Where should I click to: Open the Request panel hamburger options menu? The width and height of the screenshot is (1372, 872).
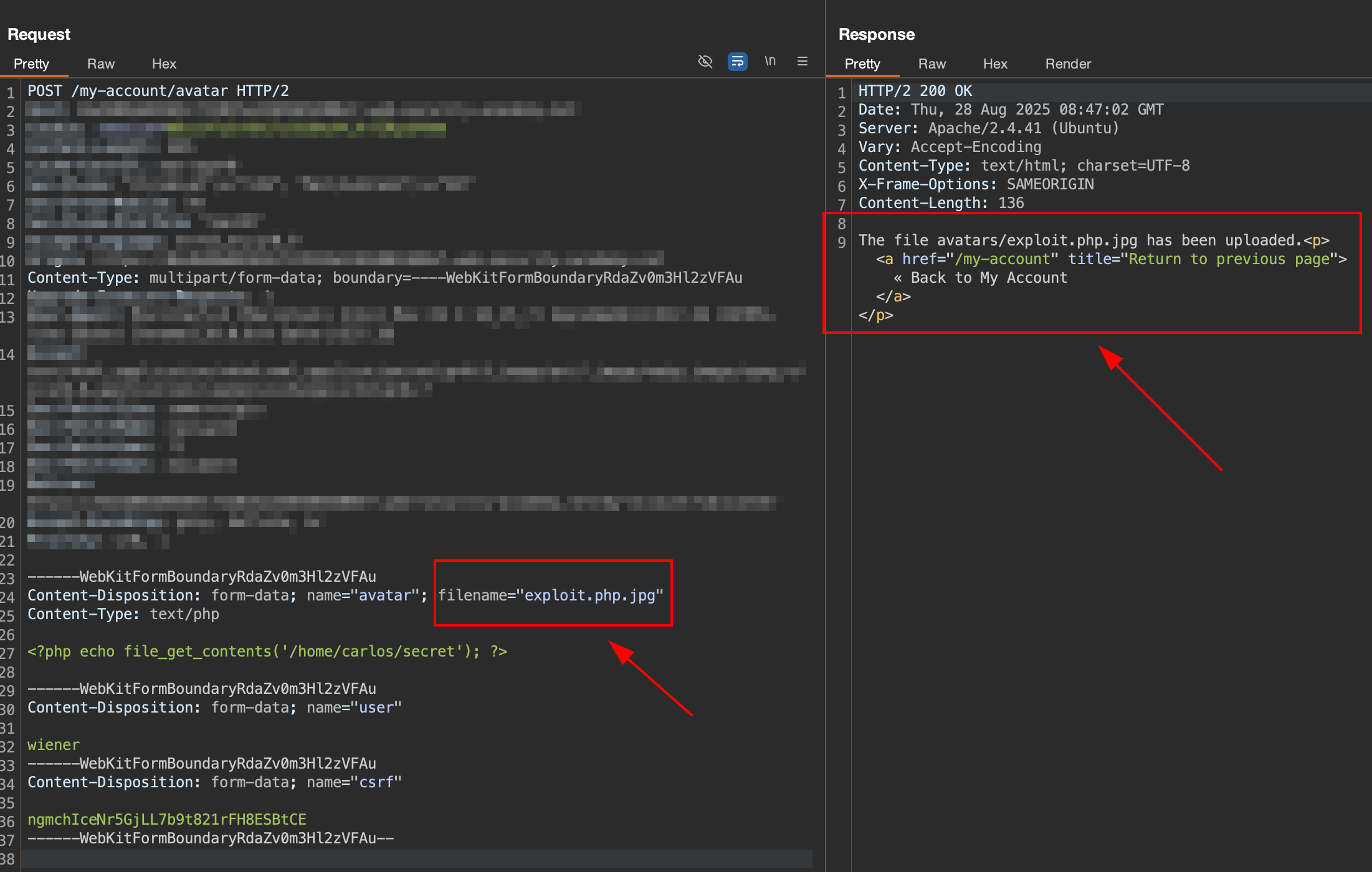point(803,62)
